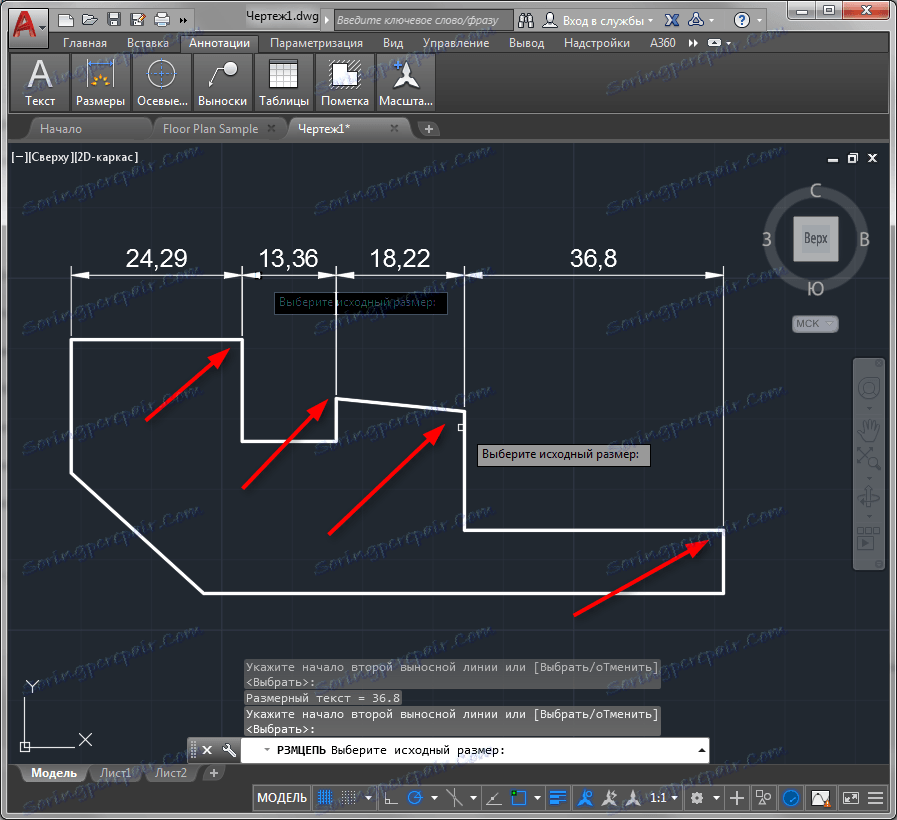Click the Open file icon
This screenshot has width=897, height=820.
pos(90,21)
